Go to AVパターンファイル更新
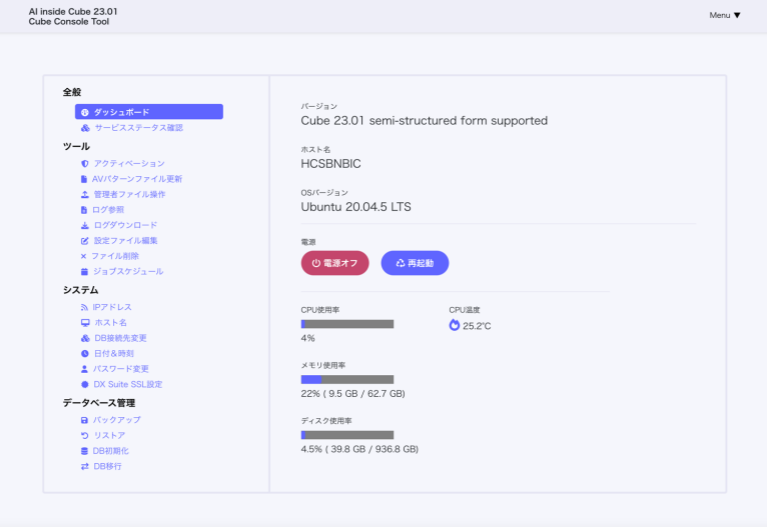 pos(137,179)
